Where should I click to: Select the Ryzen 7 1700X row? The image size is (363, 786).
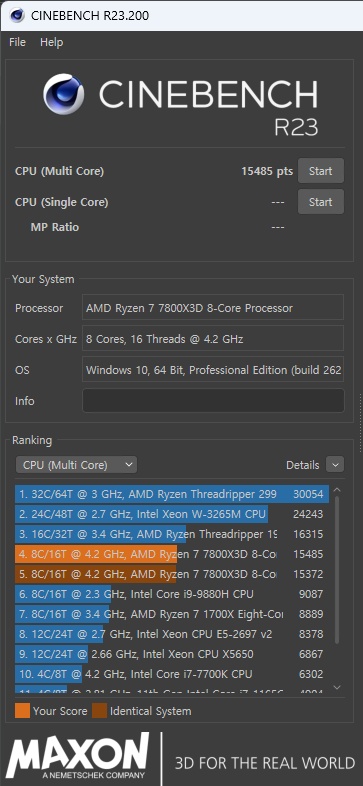pos(172,614)
